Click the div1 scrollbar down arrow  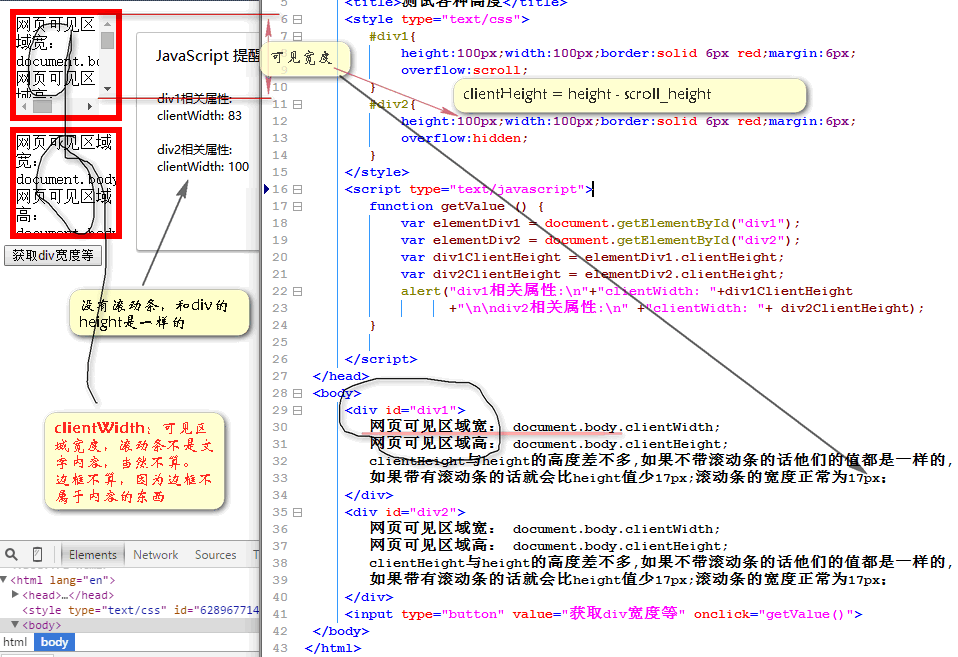click(x=108, y=89)
